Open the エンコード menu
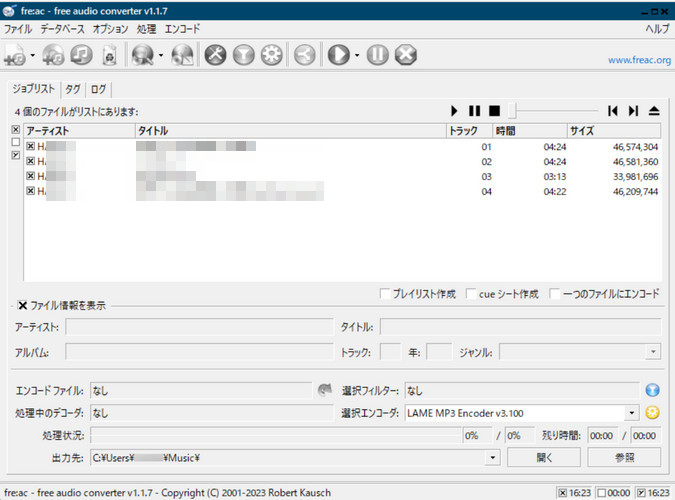The width and height of the screenshot is (675, 500). (x=183, y=29)
